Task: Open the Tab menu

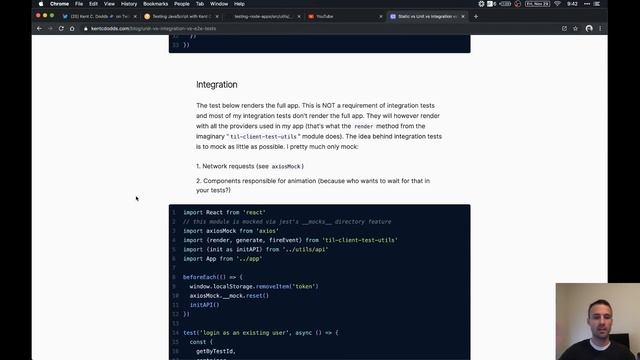Action: click(200, 4)
